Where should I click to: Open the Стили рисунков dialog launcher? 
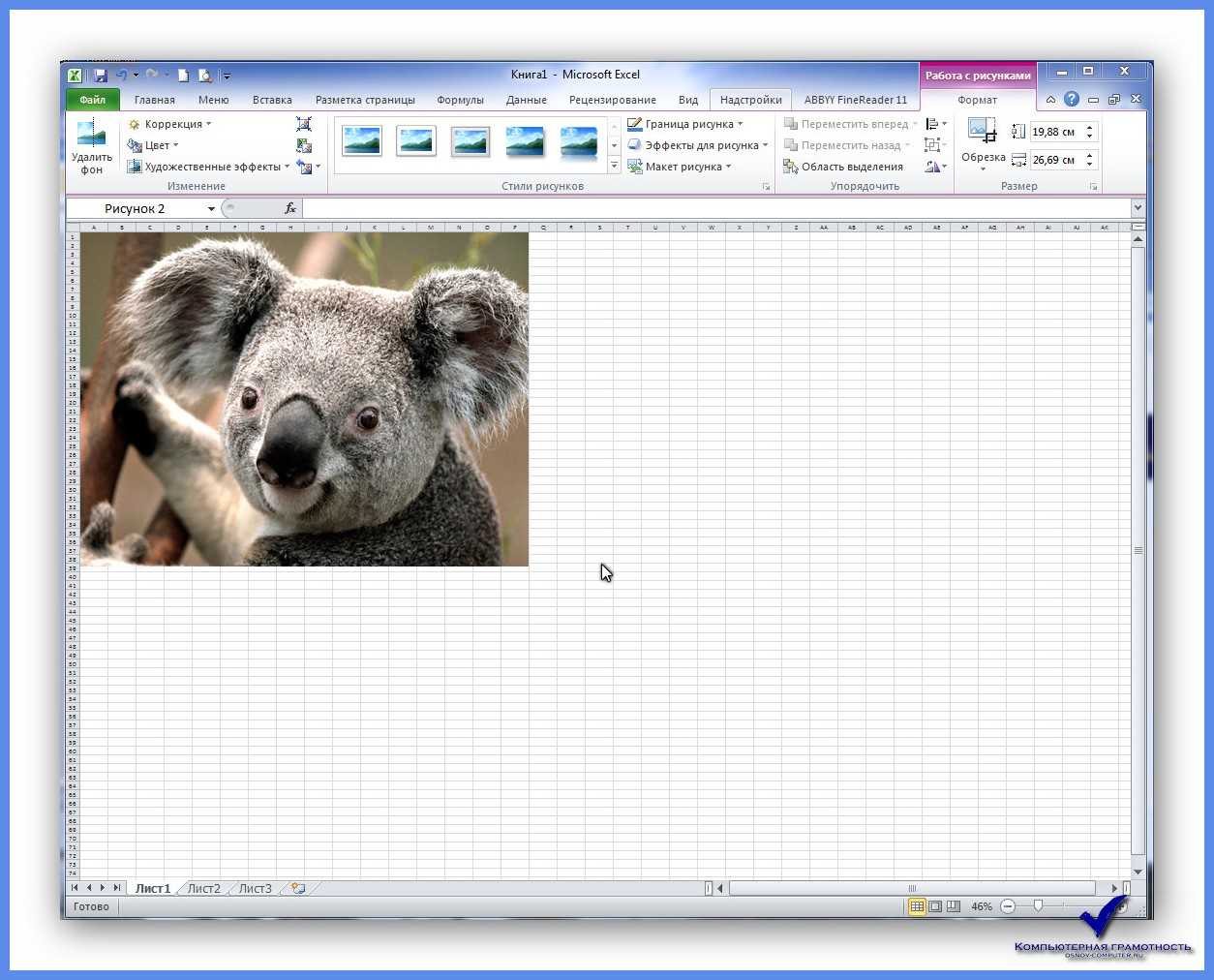coord(766,186)
